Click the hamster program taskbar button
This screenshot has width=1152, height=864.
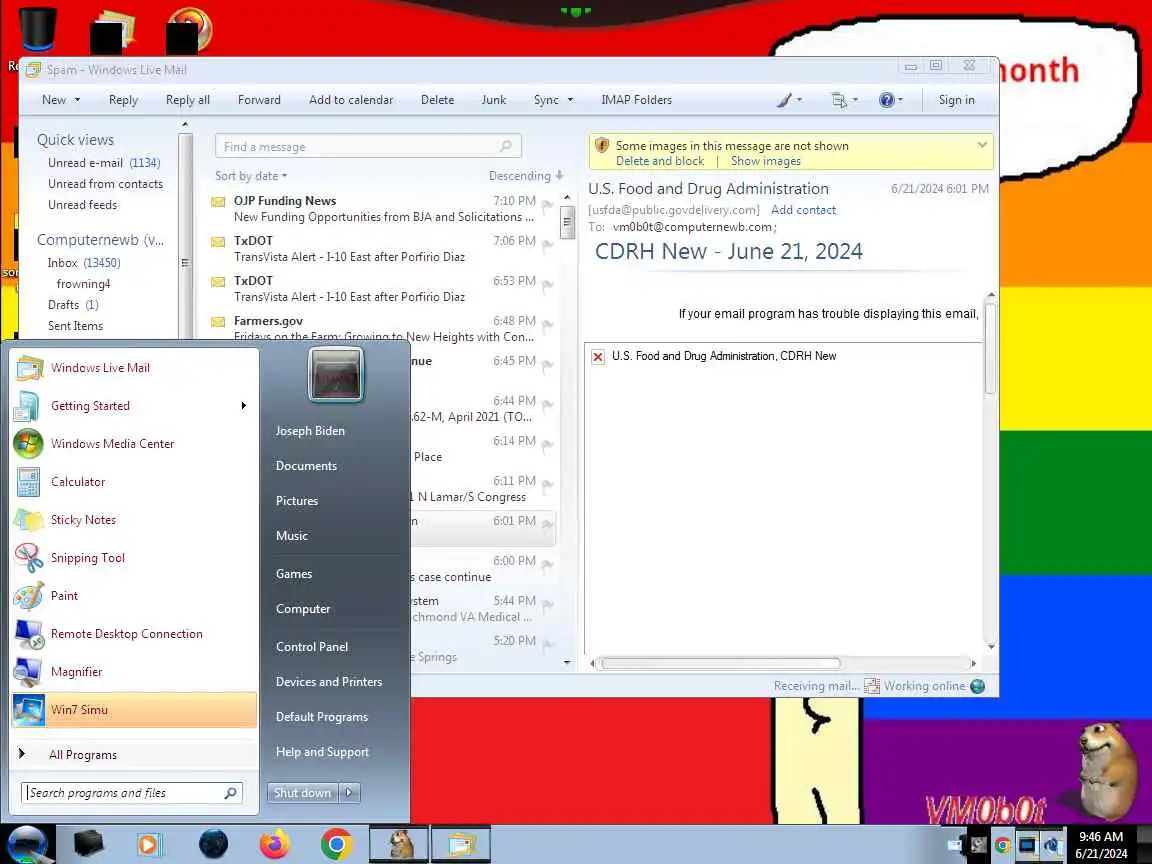pos(398,845)
